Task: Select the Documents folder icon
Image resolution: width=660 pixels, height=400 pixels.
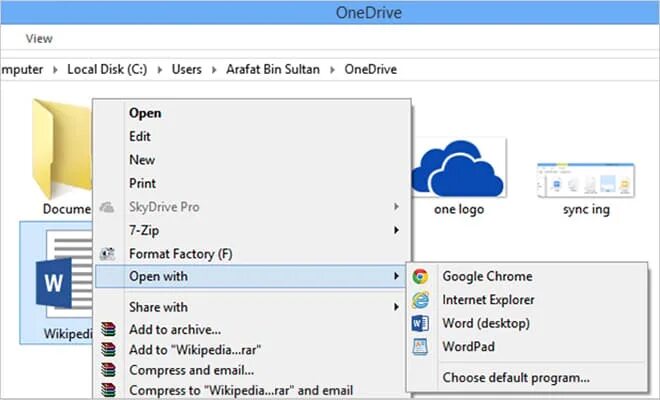Action: point(62,149)
